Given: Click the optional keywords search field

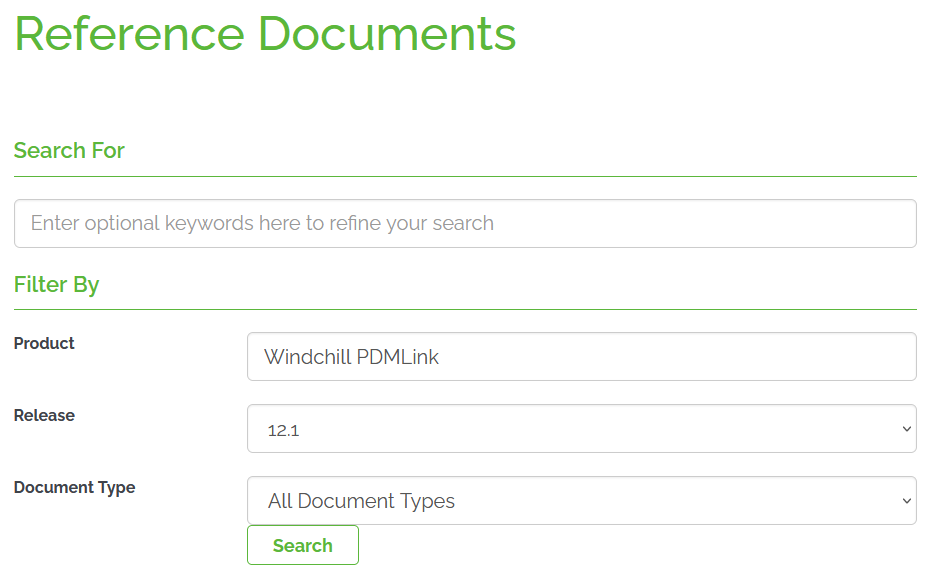Looking at the screenshot, I should tap(465, 223).
